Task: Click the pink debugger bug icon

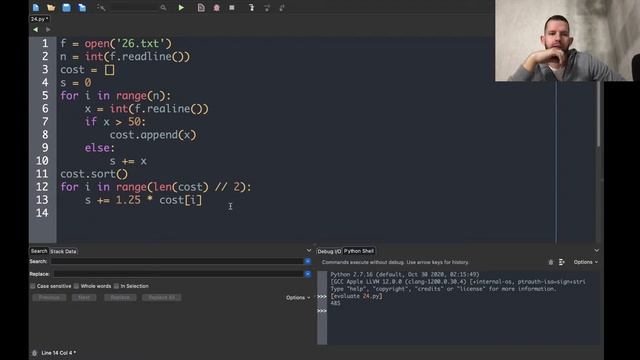Action: 216,7
